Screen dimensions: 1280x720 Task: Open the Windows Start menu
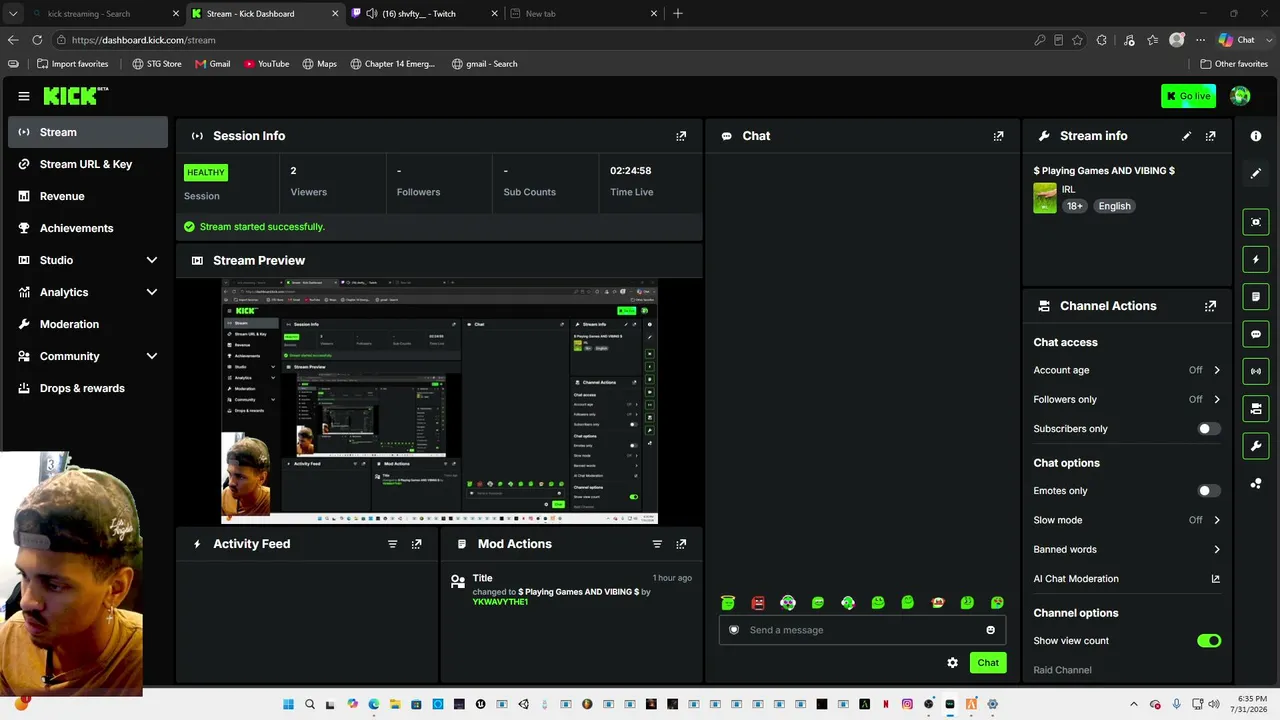pyautogui.click(x=288, y=704)
